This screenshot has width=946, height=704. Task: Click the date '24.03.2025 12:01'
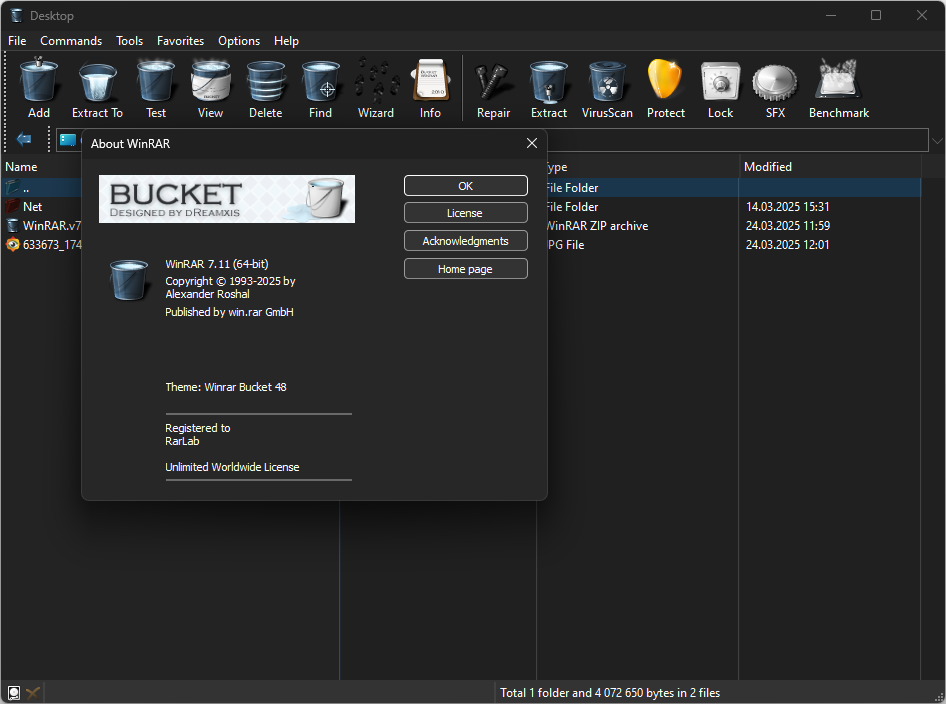(x=787, y=244)
